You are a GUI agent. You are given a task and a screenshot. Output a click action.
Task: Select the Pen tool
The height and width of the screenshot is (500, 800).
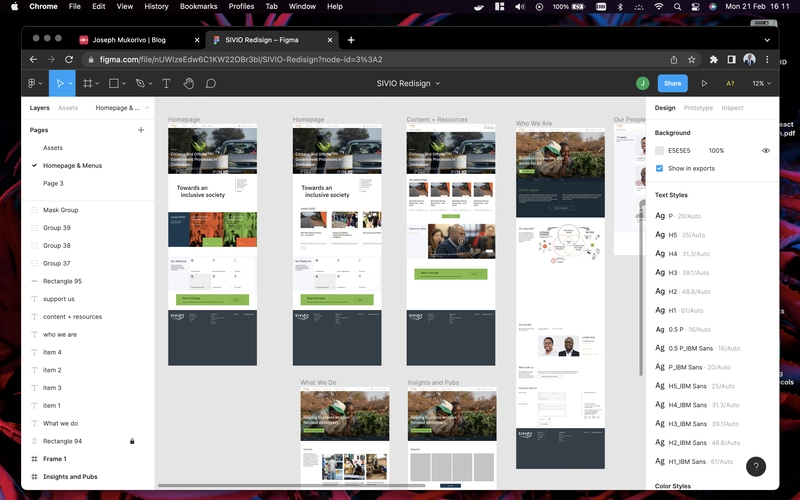click(140, 84)
